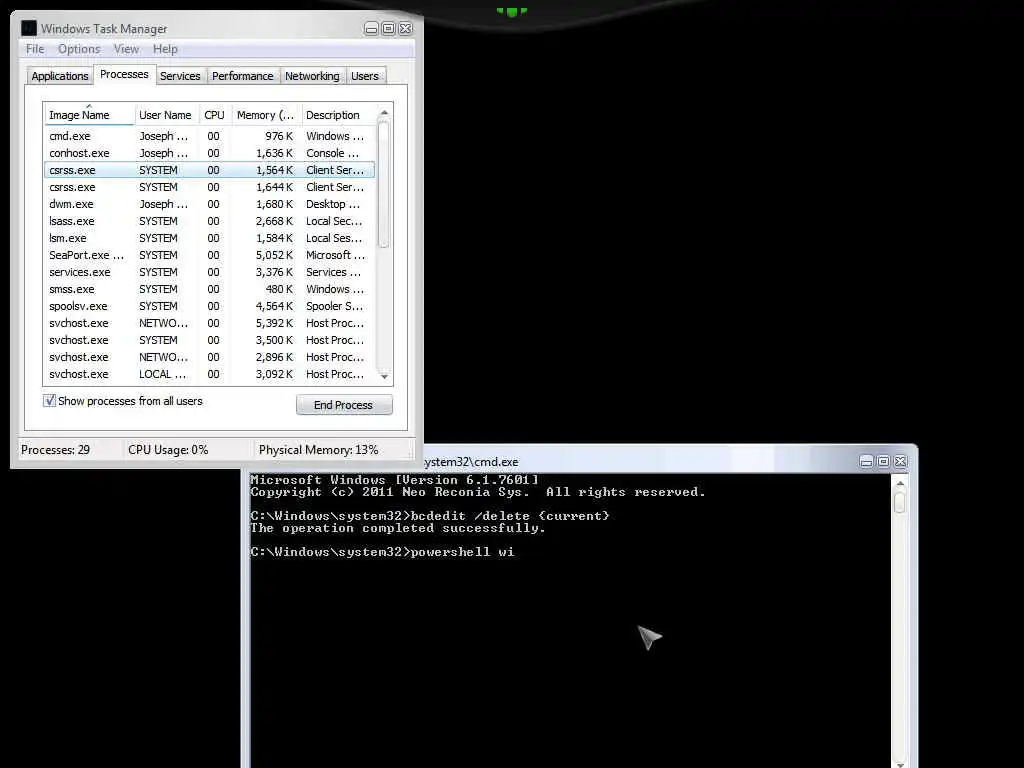Screen dimensions: 1024x768
Task: Select the services.exe process row
Action: tap(209, 272)
